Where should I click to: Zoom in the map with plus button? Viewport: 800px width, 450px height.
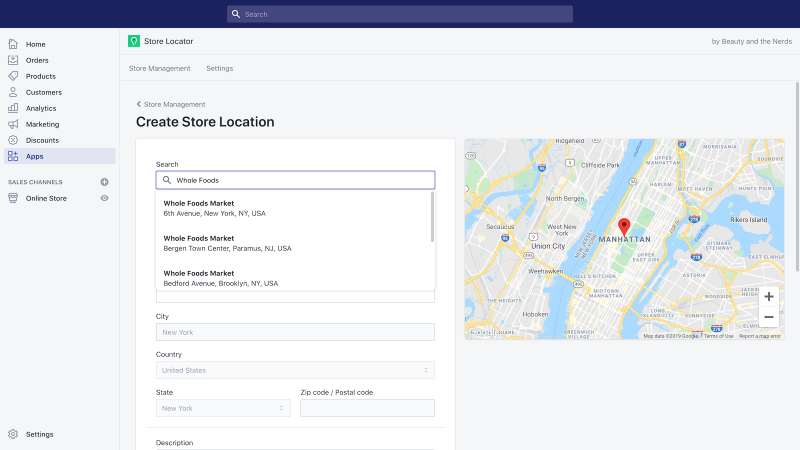(x=769, y=297)
